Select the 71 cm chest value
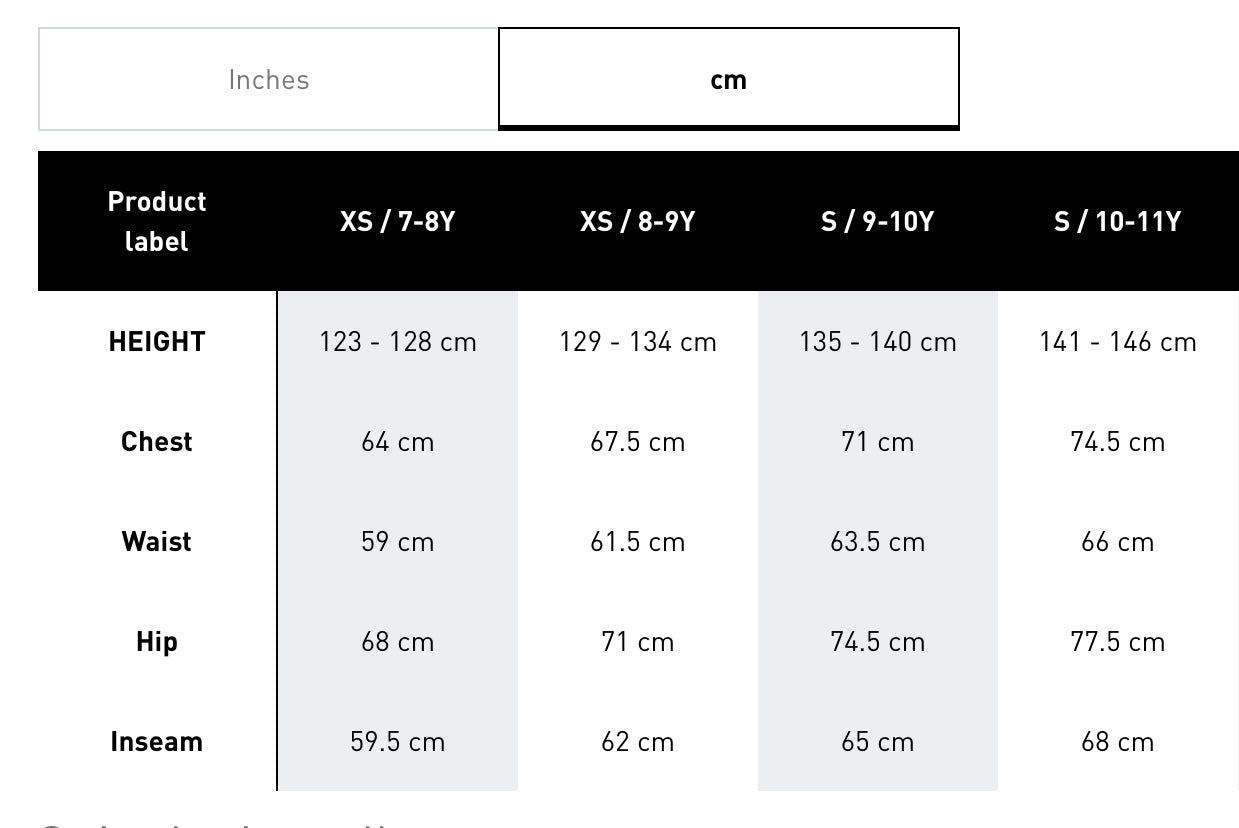This screenshot has height=828, width=1239. point(876,441)
